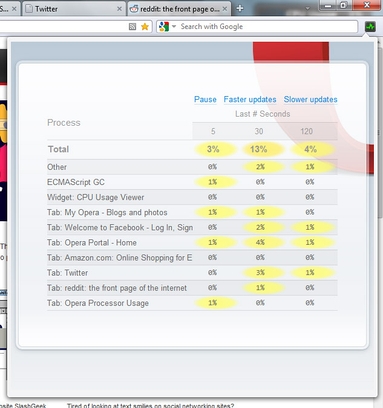This screenshot has height=408, width=383.
Task: Click the reddit alien favicon on tab
Action: point(134,9)
